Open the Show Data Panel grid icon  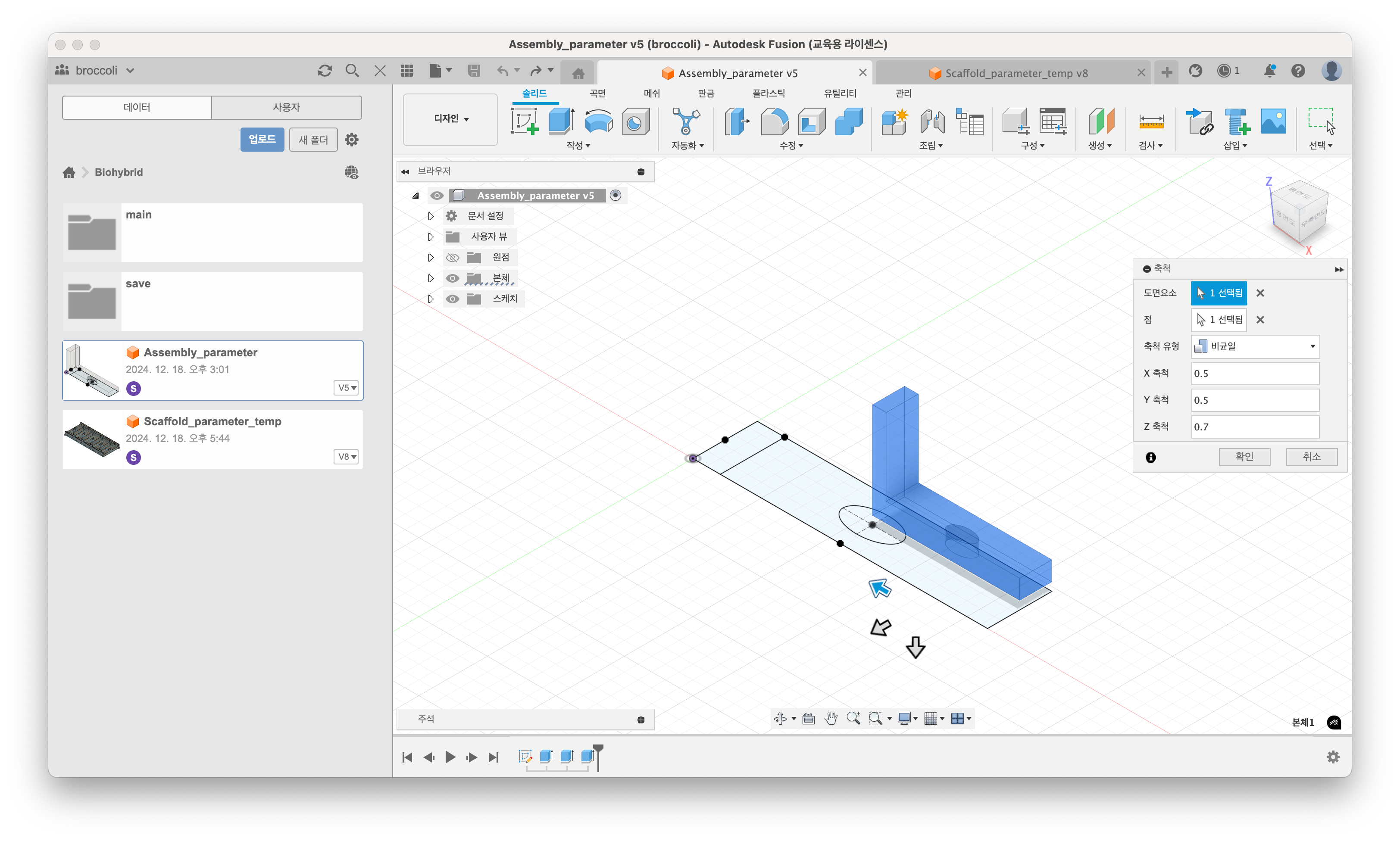click(x=406, y=71)
